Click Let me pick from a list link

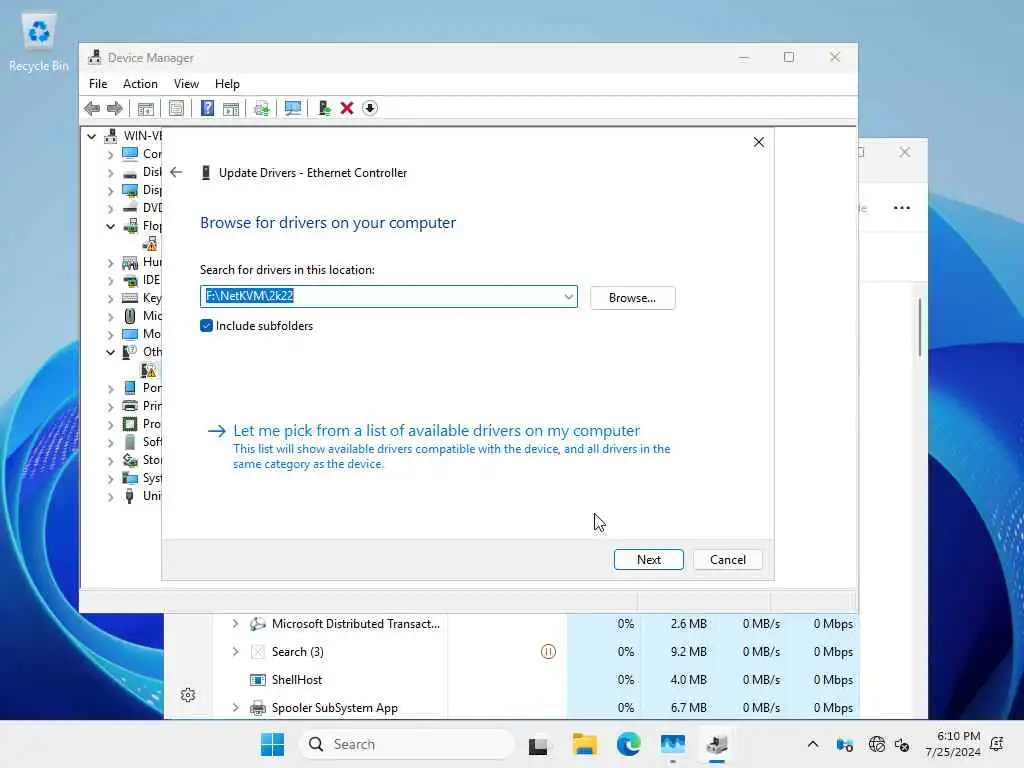[x=436, y=431]
